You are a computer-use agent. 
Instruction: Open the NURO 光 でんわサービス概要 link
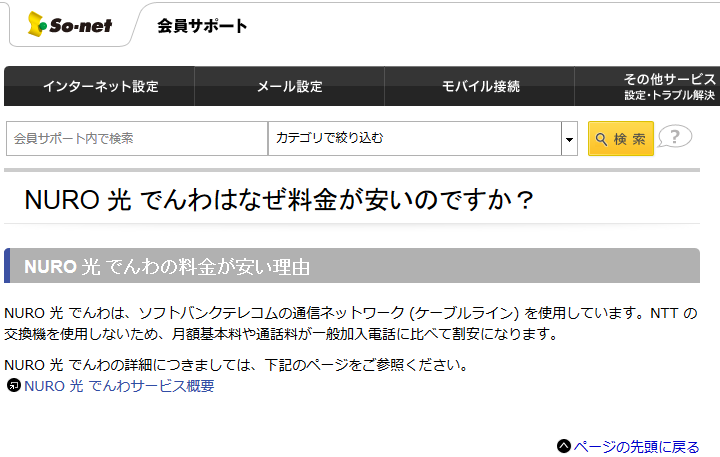coord(119,386)
